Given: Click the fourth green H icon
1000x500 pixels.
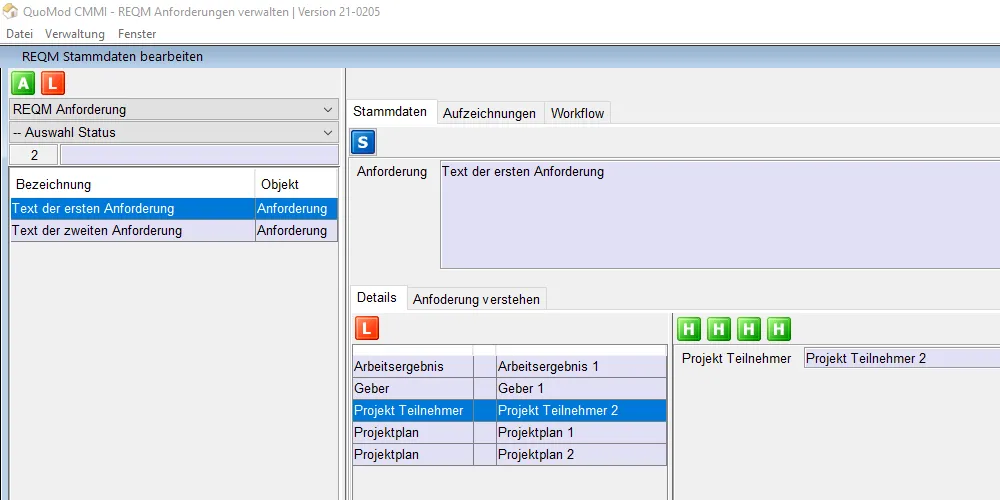Looking at the screenshot, I should 779,328.
